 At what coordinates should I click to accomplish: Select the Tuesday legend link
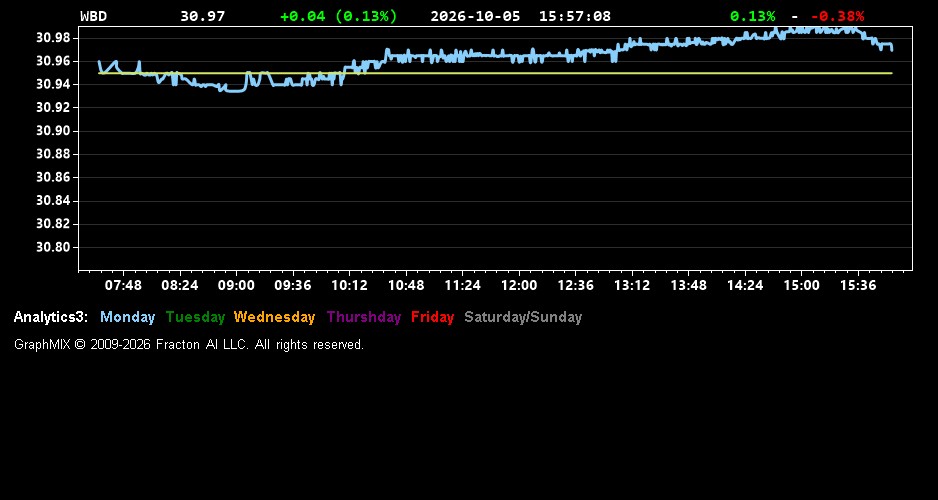tap(195, 317)
